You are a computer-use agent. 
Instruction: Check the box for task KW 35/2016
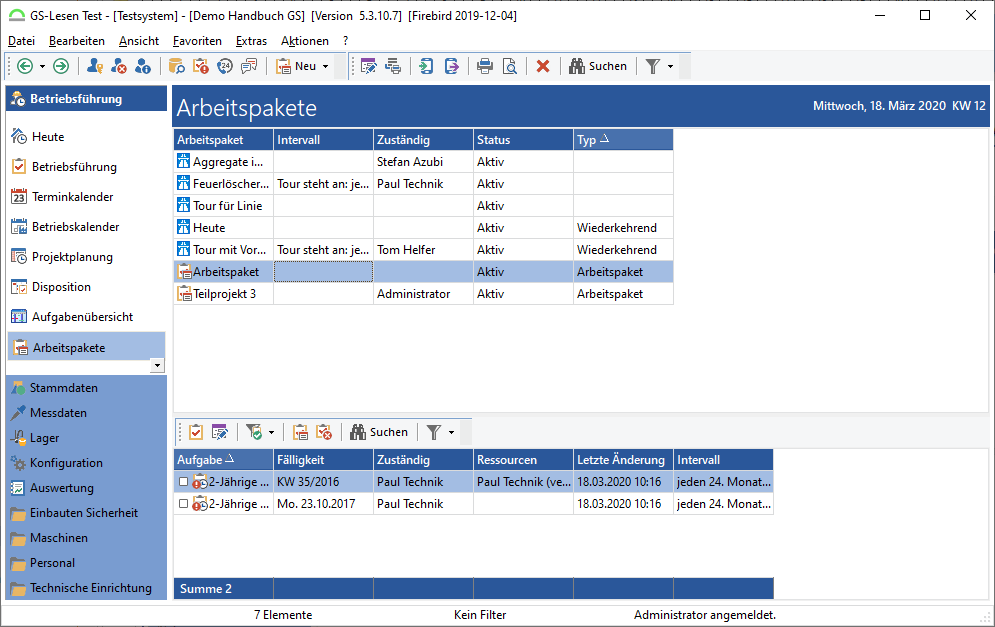(183, 482)
